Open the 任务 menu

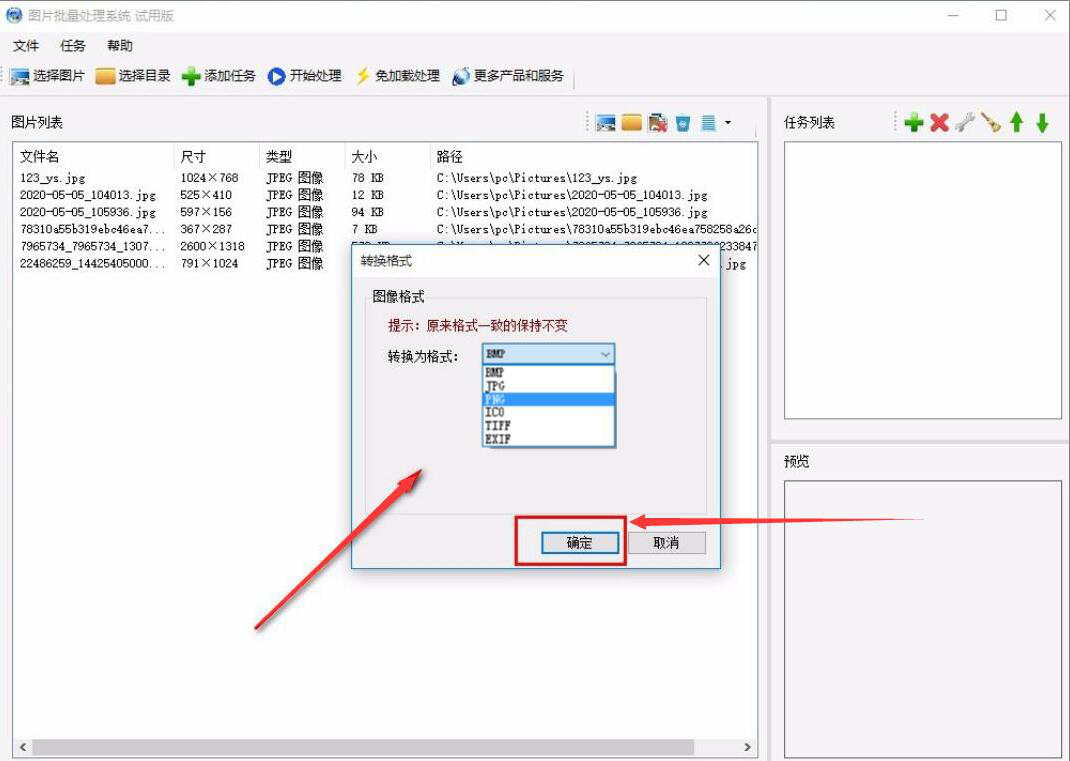click(73, 46)
